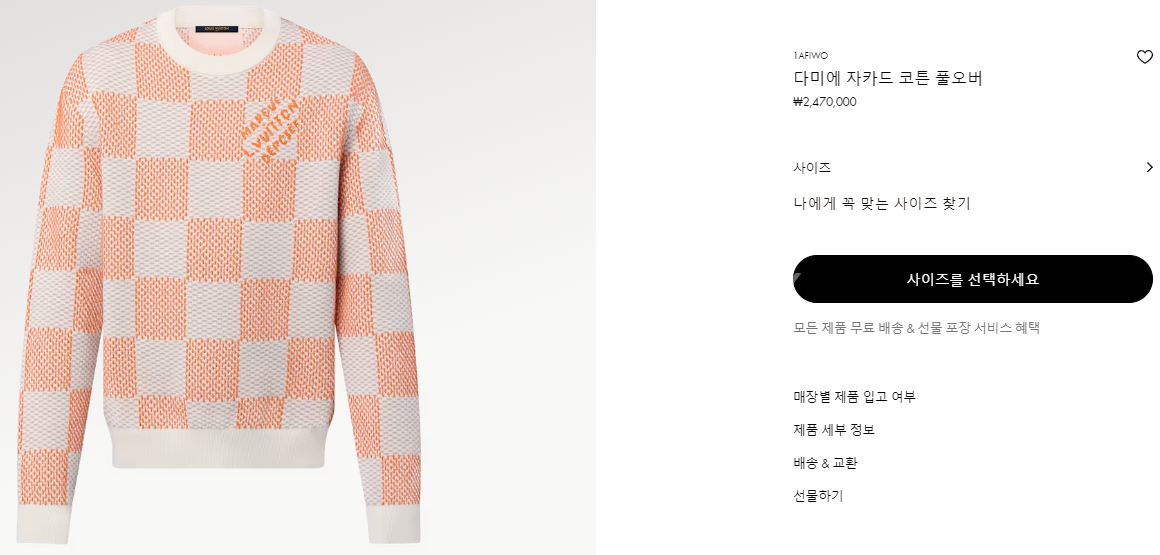Open 매장별 제품 입고 여부
Viewport: 1160px width, 555px height.
point(854,397)
